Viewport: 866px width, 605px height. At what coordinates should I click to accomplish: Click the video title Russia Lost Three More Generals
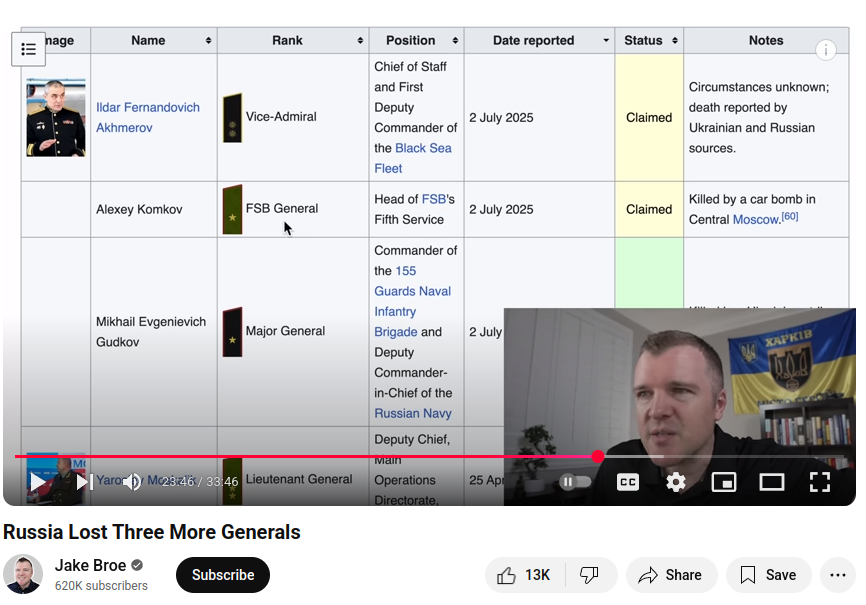pyautogui.click(x=152, y=532)
